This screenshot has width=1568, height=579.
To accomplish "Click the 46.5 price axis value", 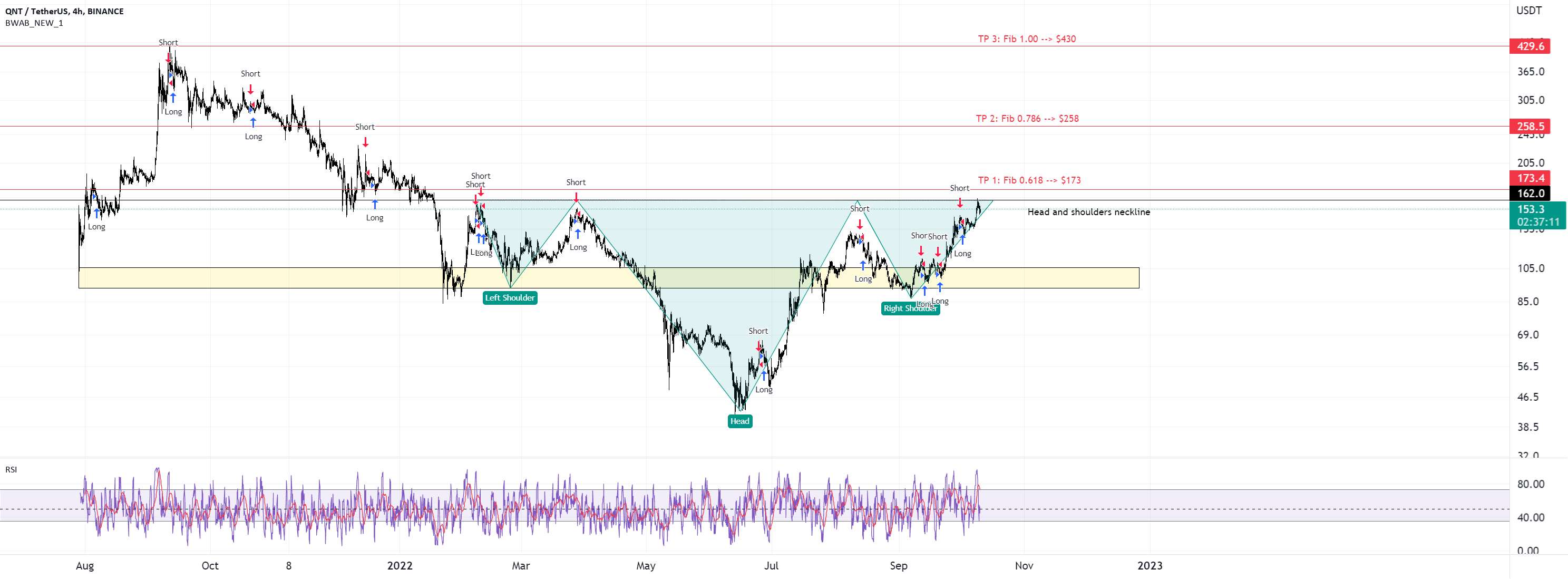I will 1528,397.
